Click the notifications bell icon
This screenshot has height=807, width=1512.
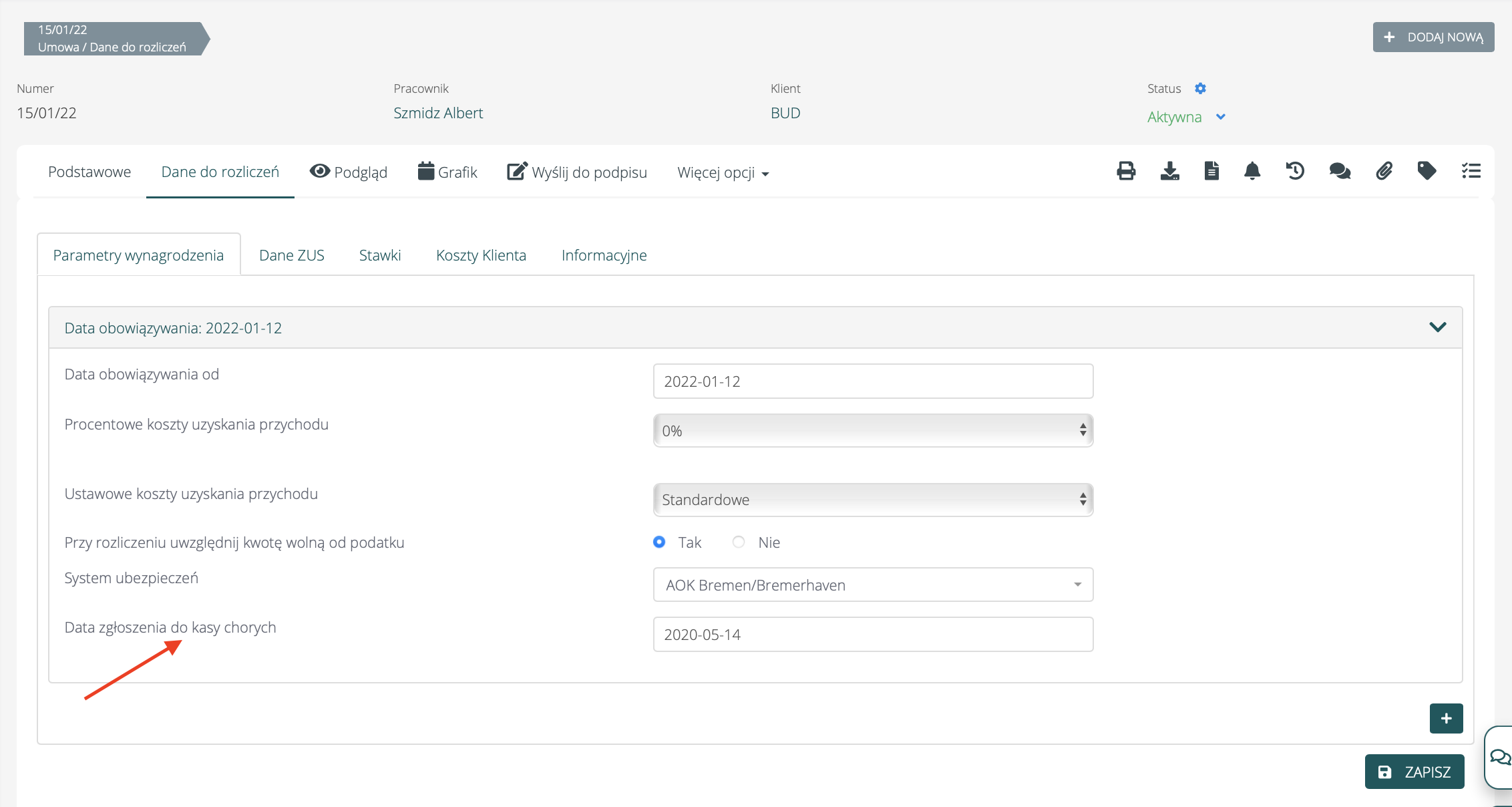(1252, 171)
